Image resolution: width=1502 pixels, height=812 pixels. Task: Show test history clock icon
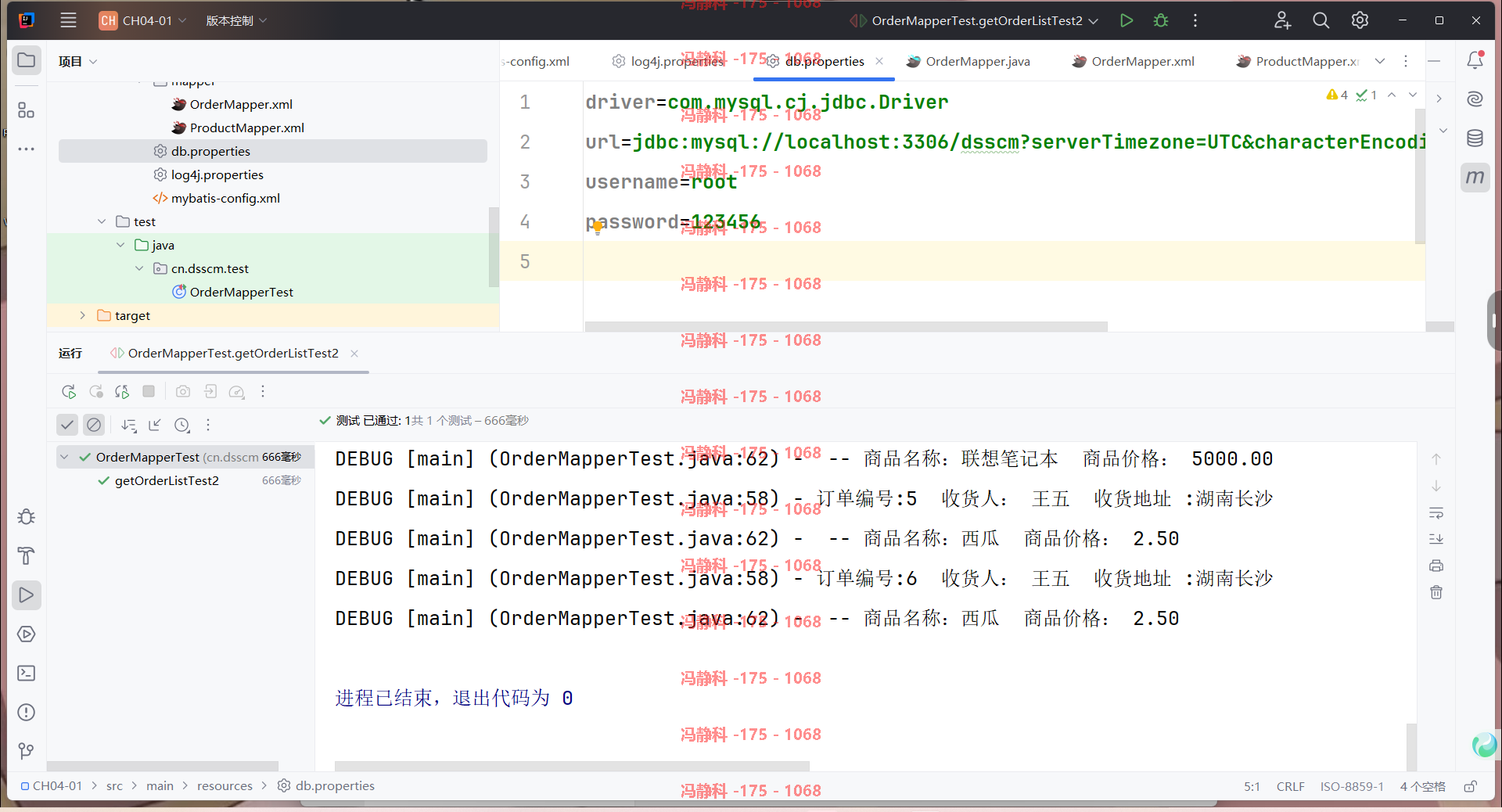click(182, 425)
